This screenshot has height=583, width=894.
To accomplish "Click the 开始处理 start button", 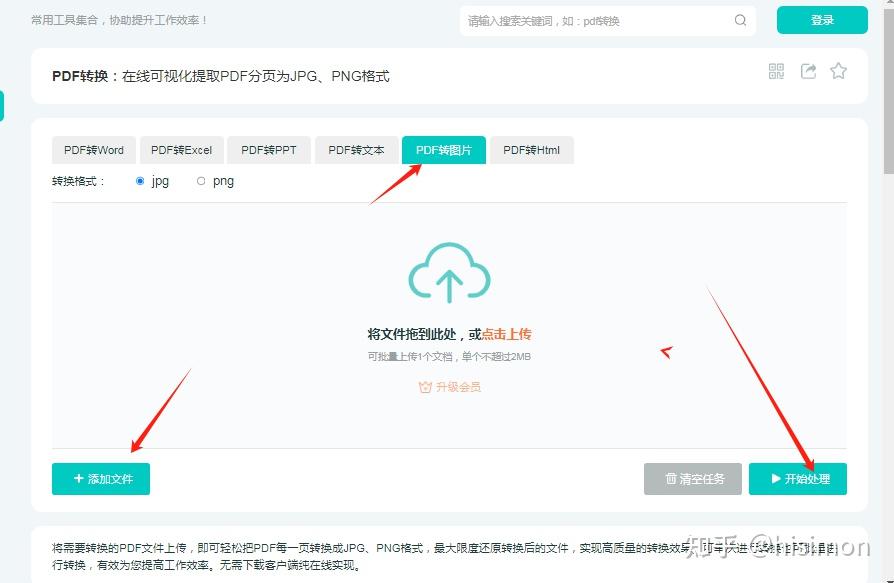I will [798, 479].
